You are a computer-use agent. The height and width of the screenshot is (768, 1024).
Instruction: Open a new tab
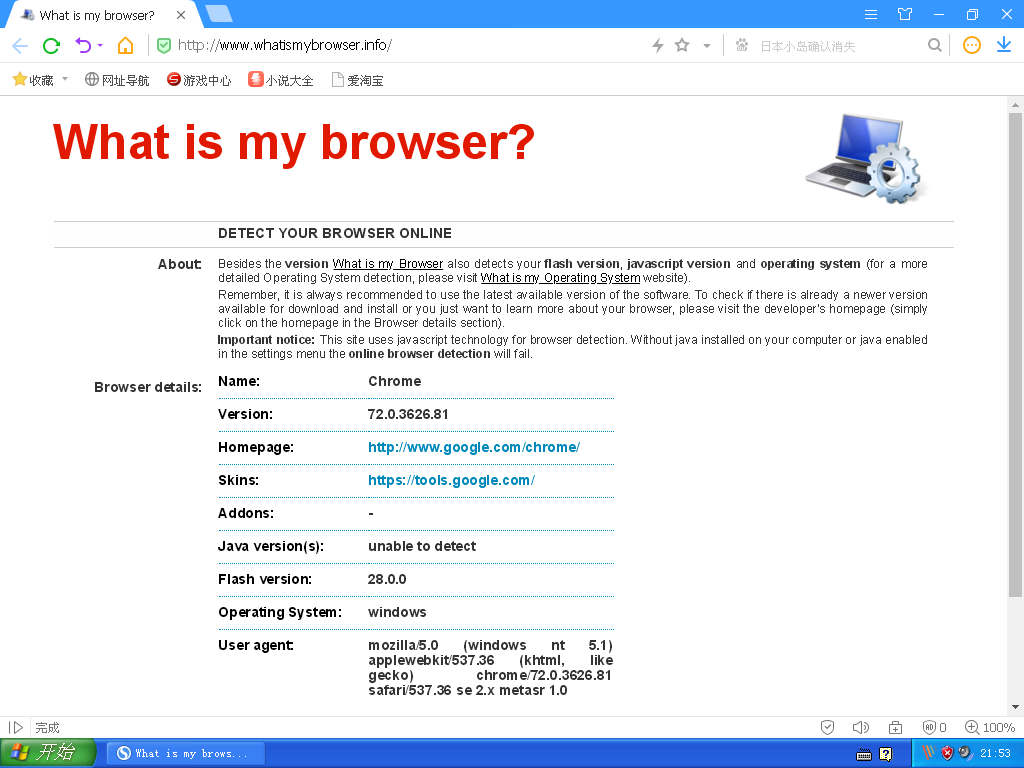tap(219, 14)
